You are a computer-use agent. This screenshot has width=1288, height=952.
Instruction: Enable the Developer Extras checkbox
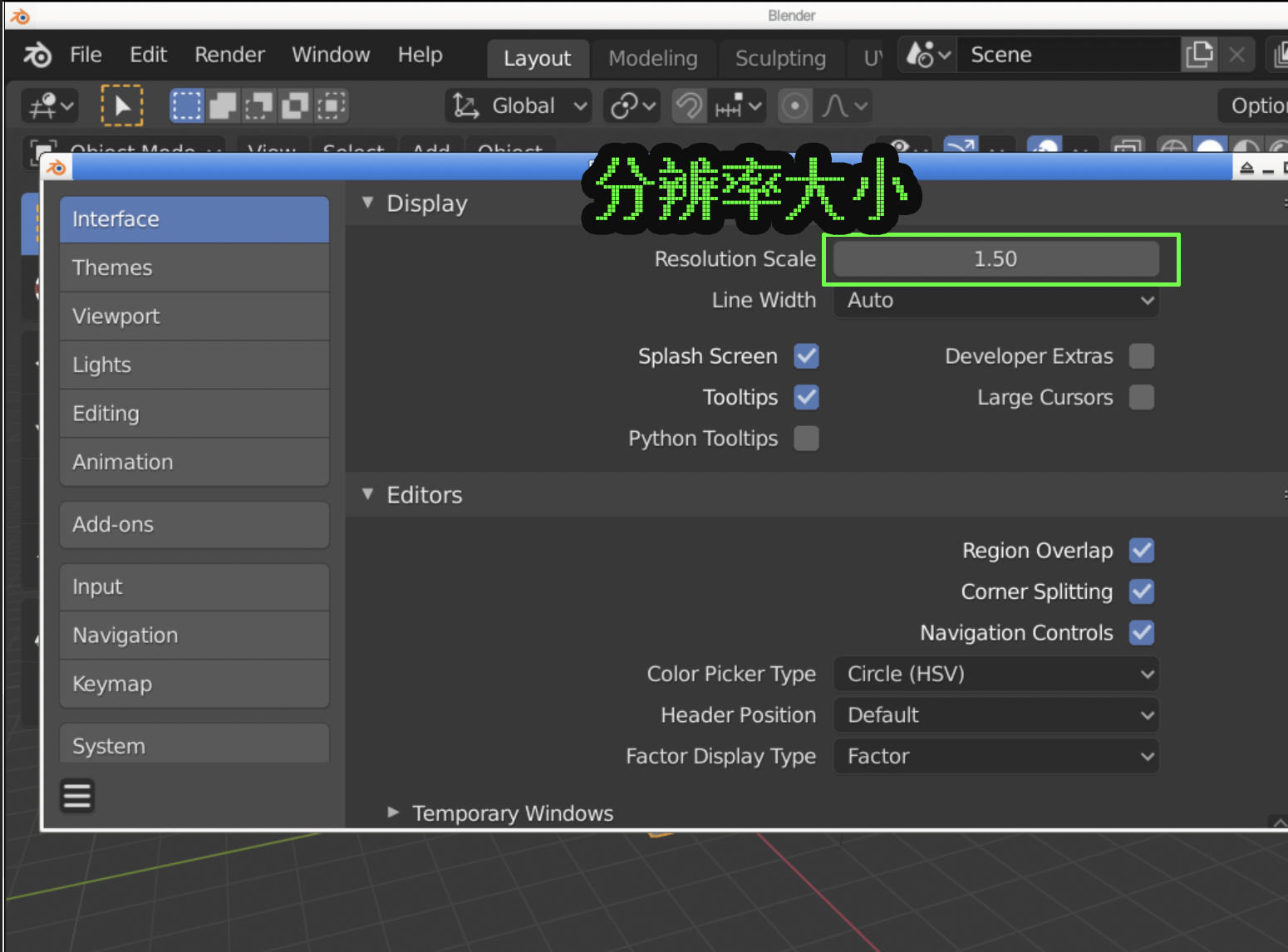tap(1142, 356)
